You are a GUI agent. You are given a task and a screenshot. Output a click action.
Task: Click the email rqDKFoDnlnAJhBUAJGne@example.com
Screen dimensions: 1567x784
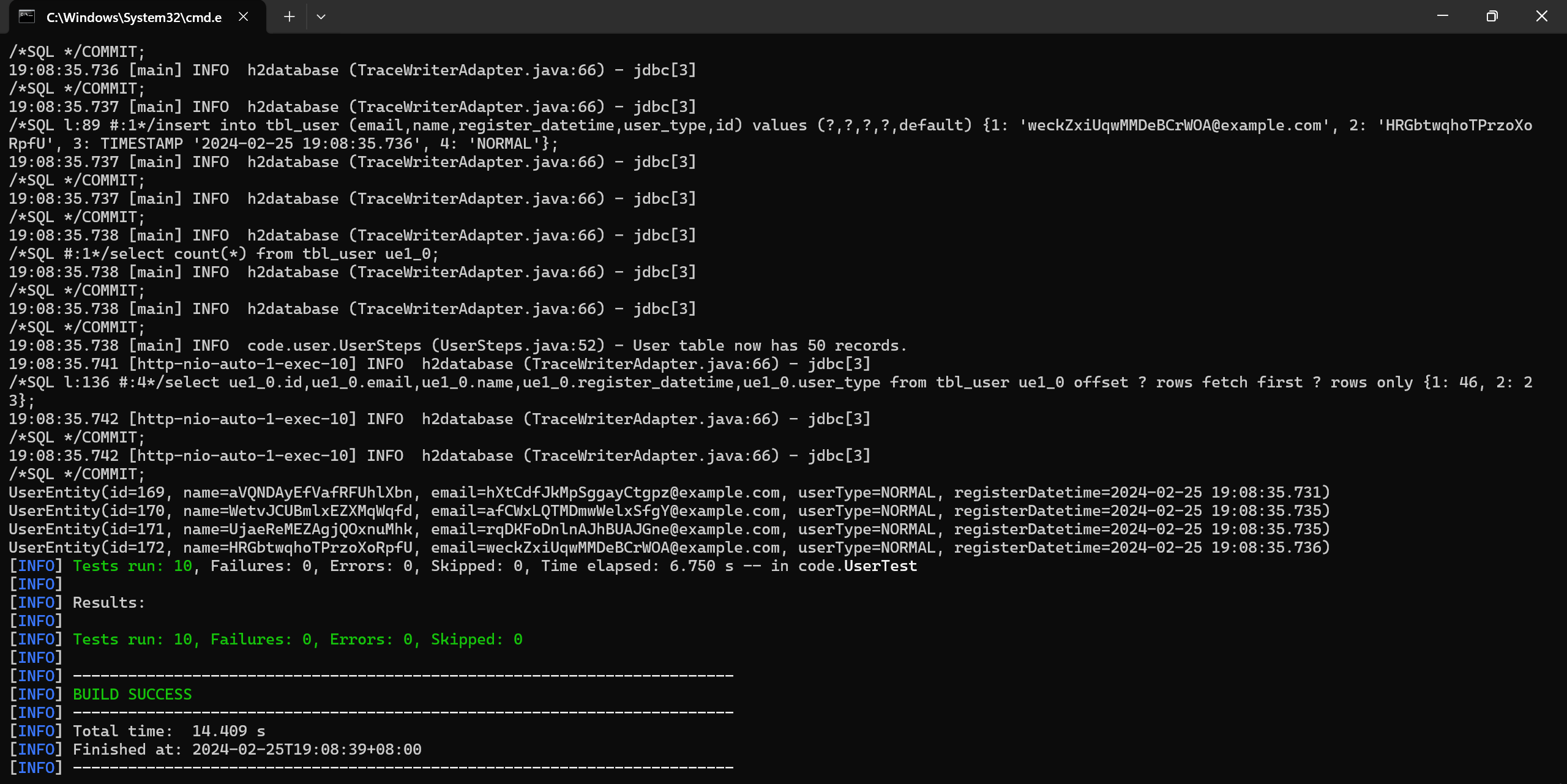[x=633, y=529]
